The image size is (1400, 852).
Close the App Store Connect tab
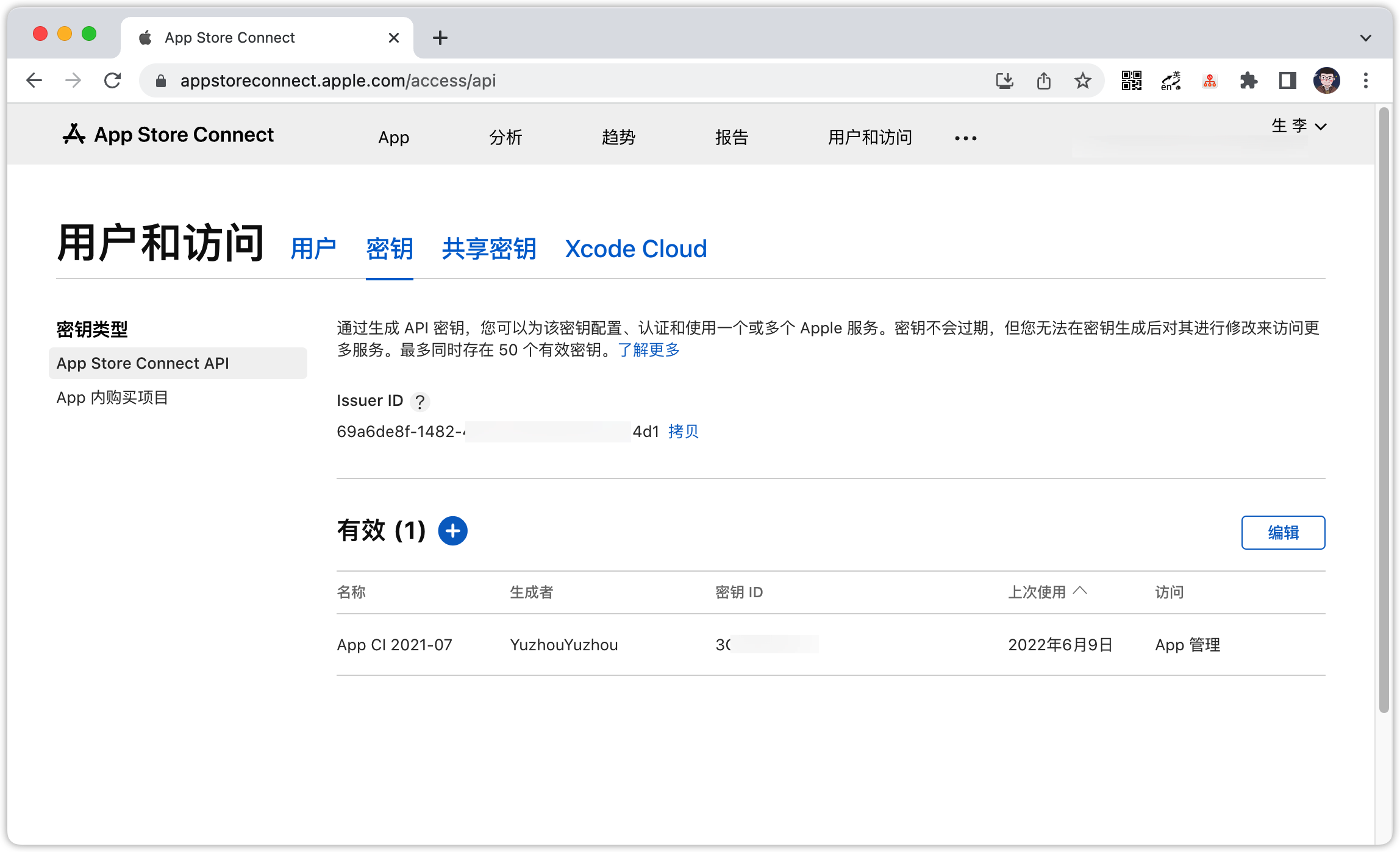click(394, 38)
